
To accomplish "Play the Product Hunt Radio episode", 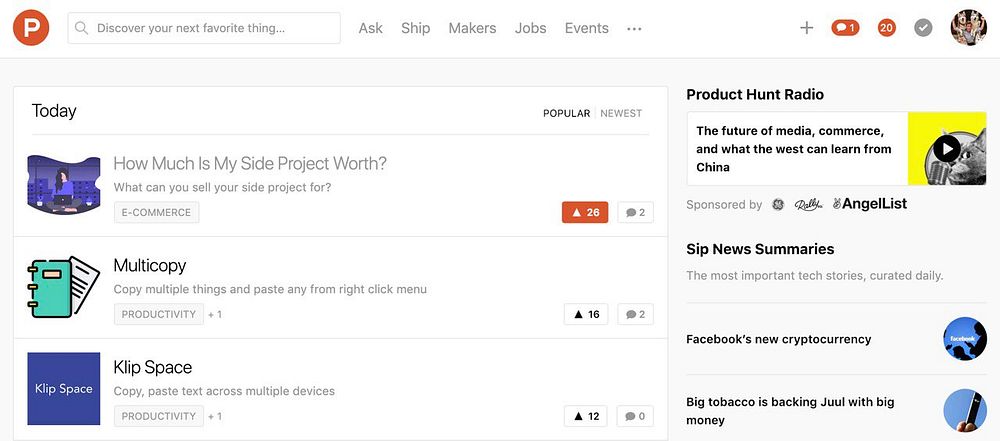I will [x=946, y=149].
